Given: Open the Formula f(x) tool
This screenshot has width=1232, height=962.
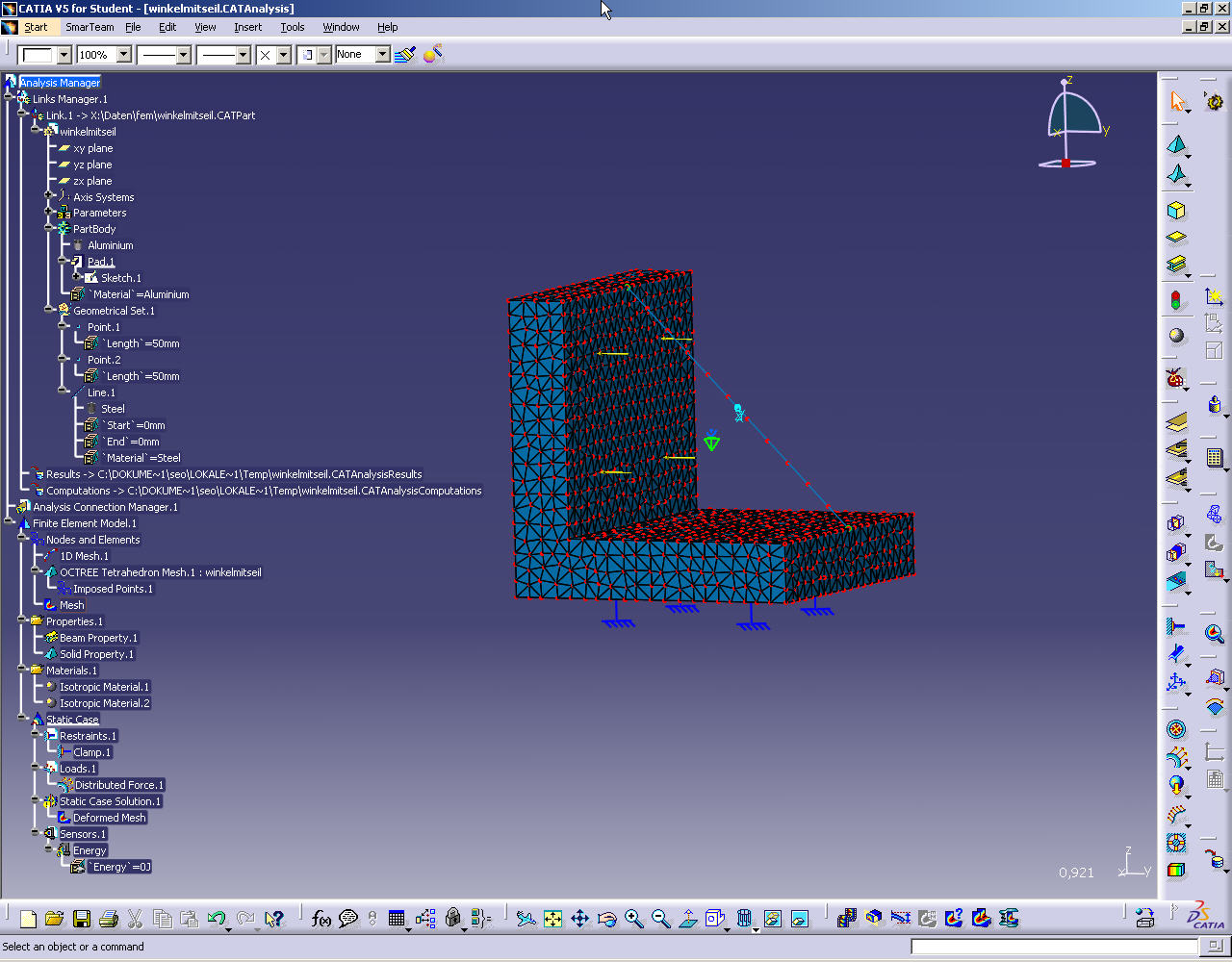Looking at the screenshot, I should tap(321, 919).
